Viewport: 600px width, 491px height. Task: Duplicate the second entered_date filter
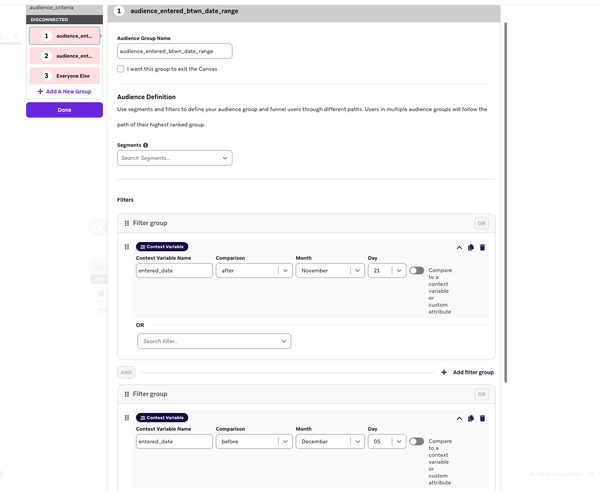pos(471,418)
